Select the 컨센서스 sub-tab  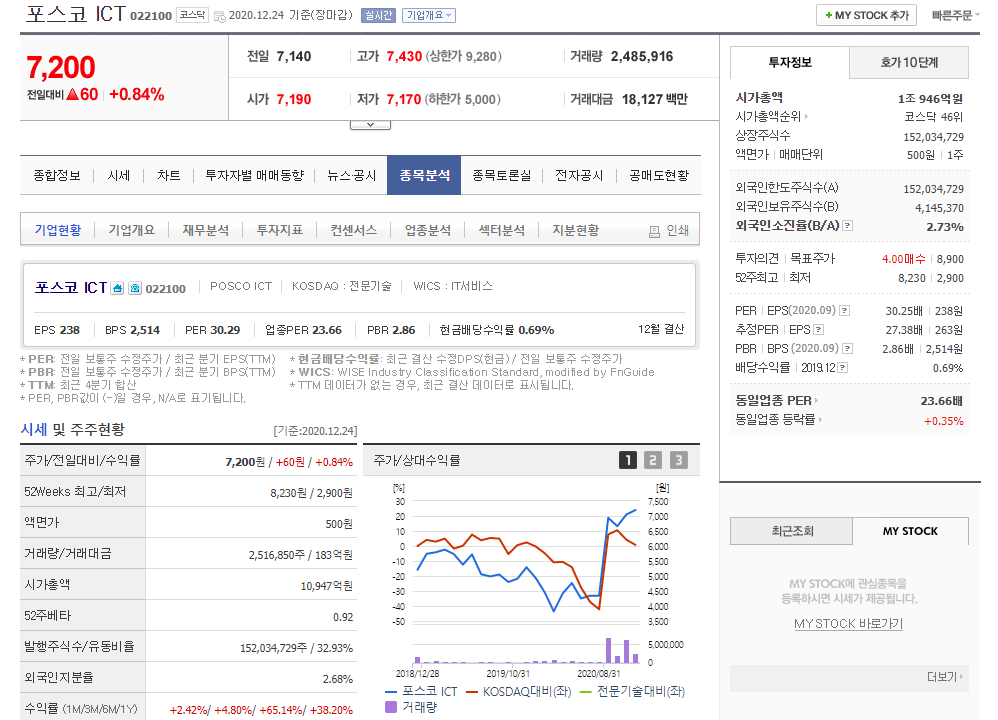pyautogui.click(x=353, y=230)
